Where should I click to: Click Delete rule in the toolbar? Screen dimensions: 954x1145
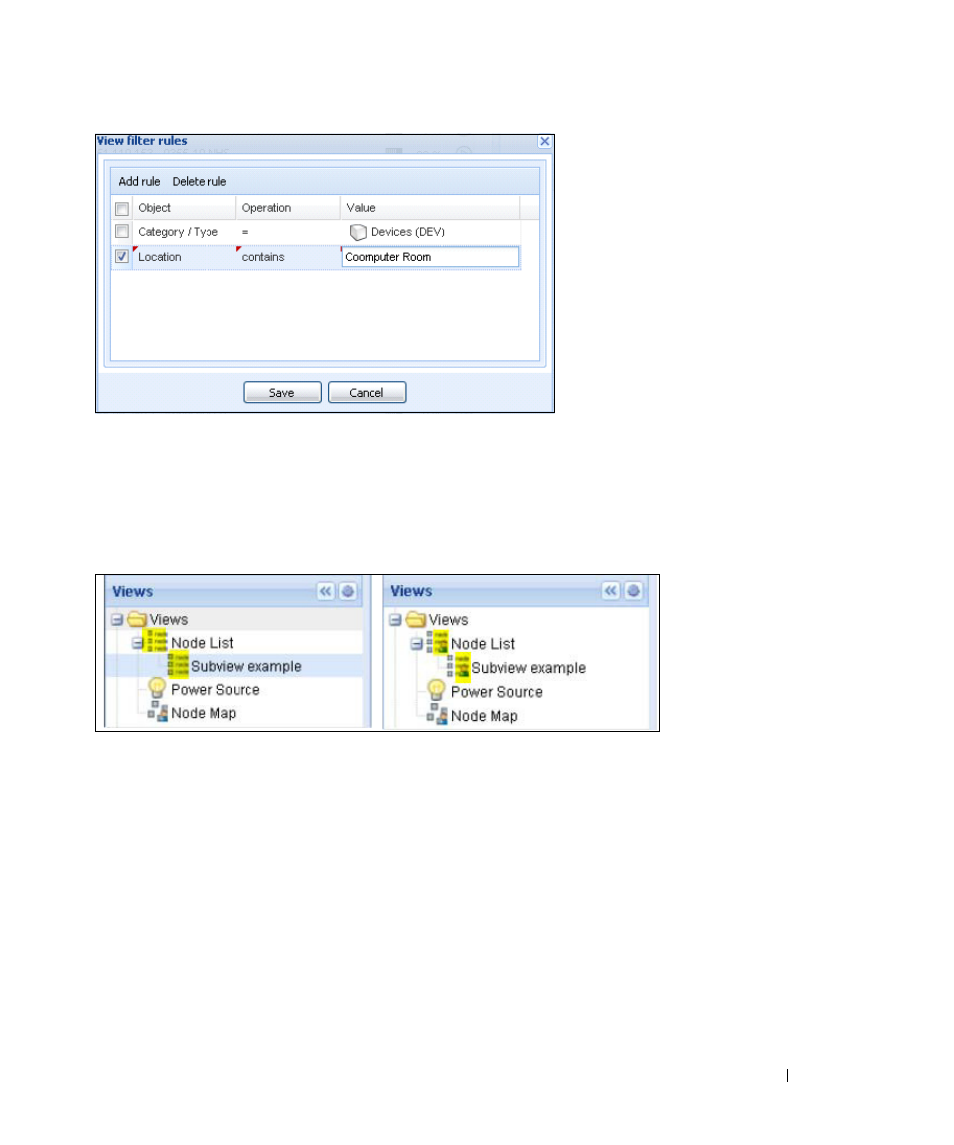click(x=199, y=182)
